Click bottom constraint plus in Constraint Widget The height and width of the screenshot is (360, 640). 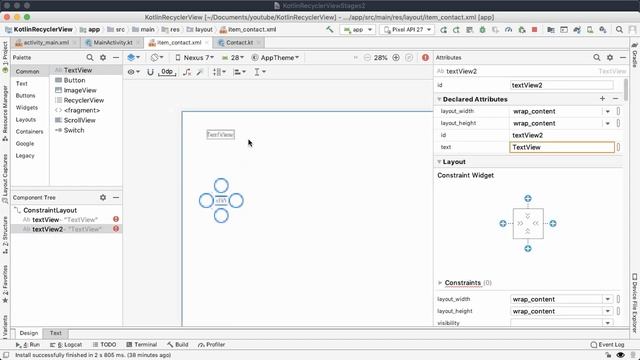click(x=528, y=249)
